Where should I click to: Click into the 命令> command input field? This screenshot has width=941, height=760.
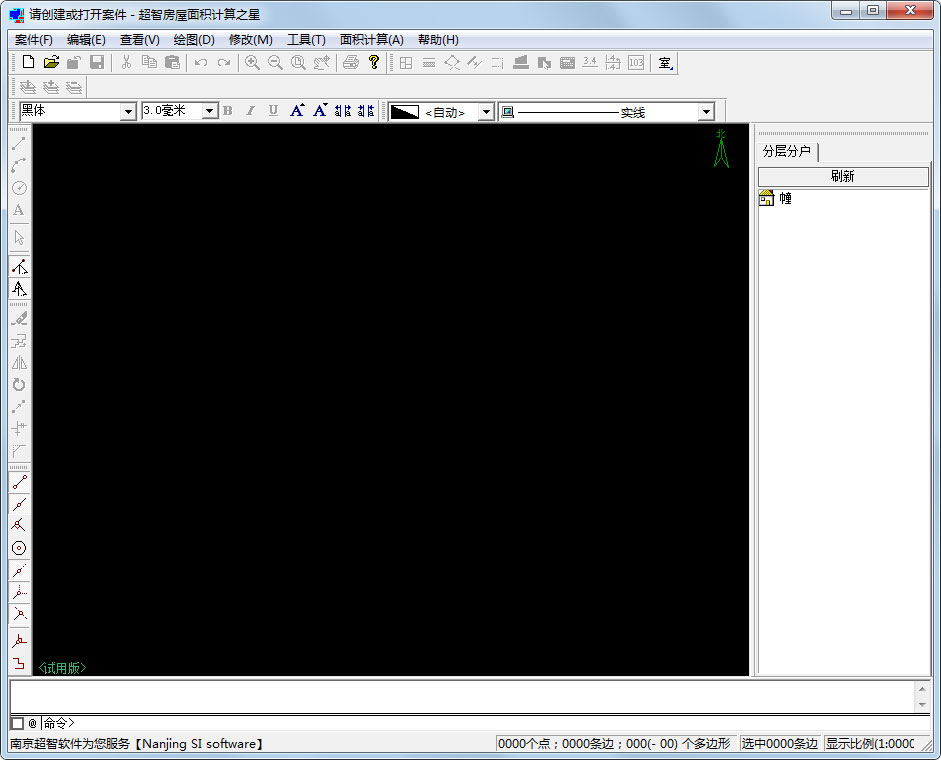485,723
